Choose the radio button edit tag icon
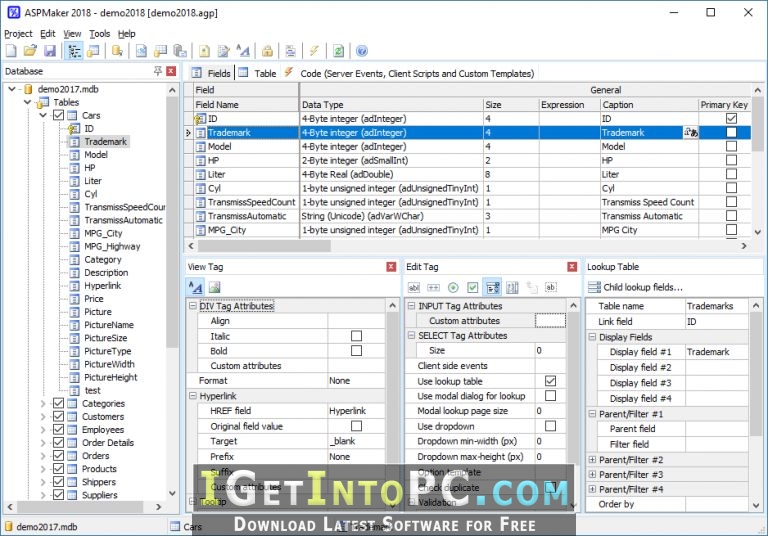Screen dimensions: 768x536 click(x=453, y=287)
